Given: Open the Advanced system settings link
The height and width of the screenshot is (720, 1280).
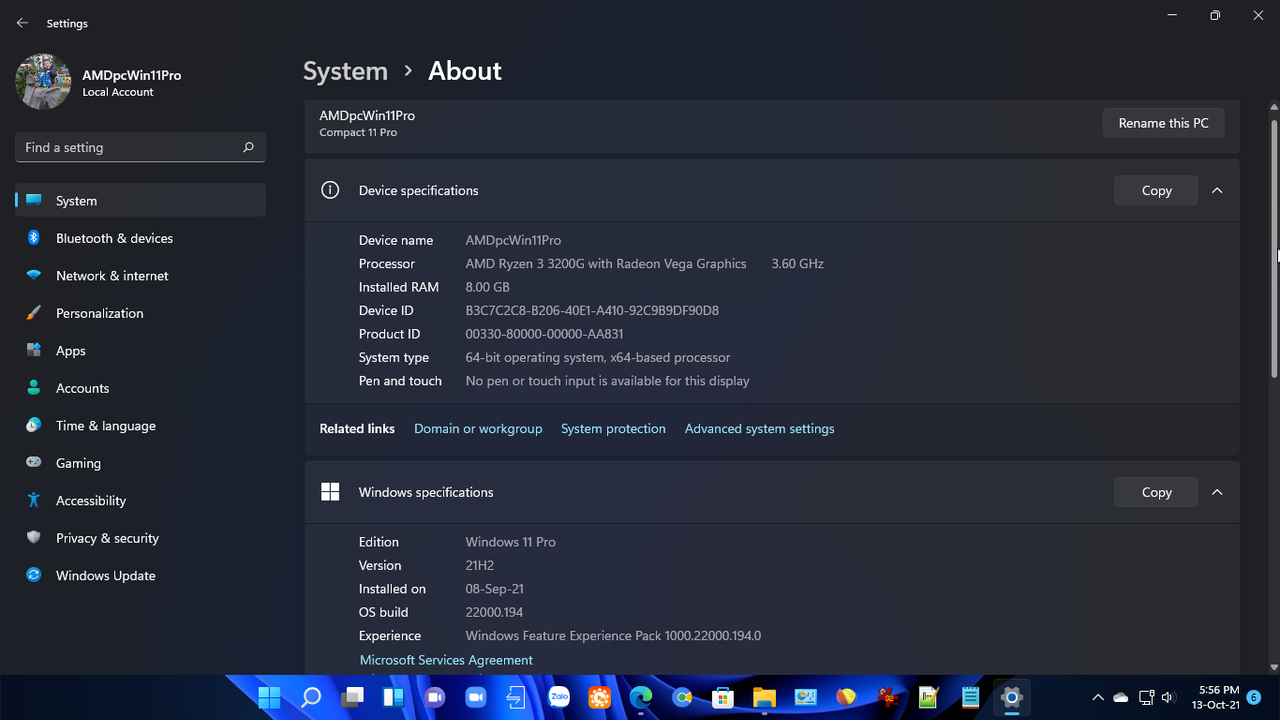Looking at the screenshot, I should [x=759, y=428].
